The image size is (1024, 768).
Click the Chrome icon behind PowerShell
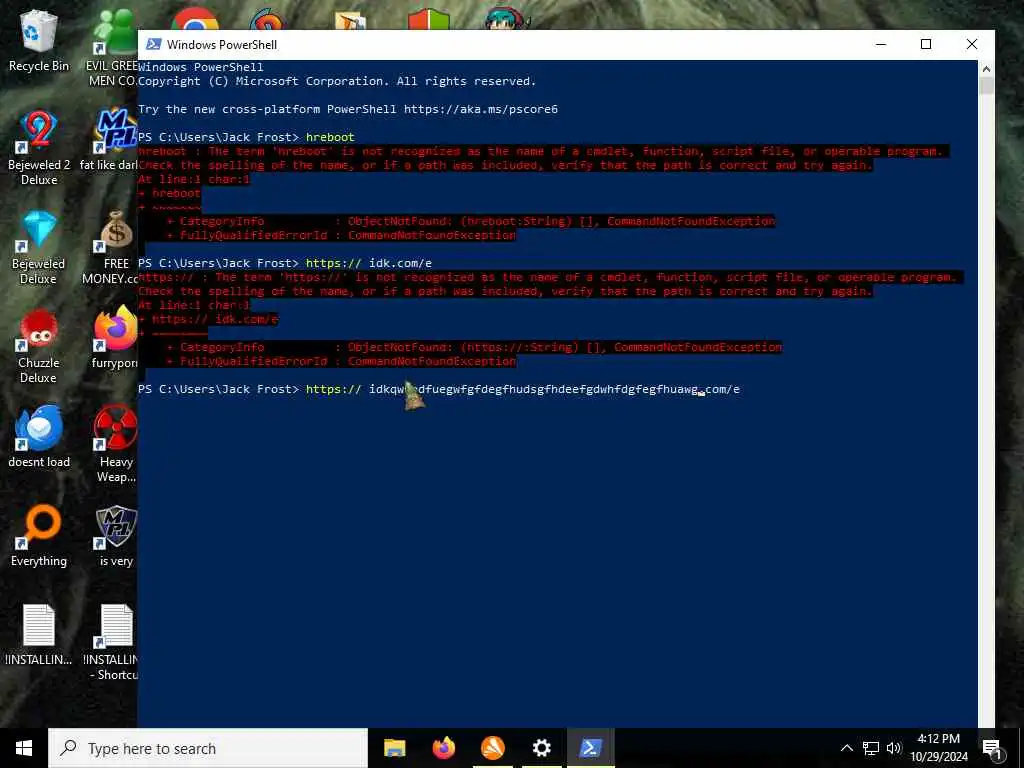click(195, 19)
